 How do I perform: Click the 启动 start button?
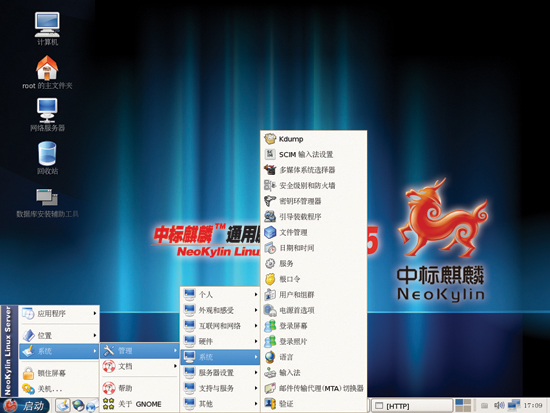25,406
